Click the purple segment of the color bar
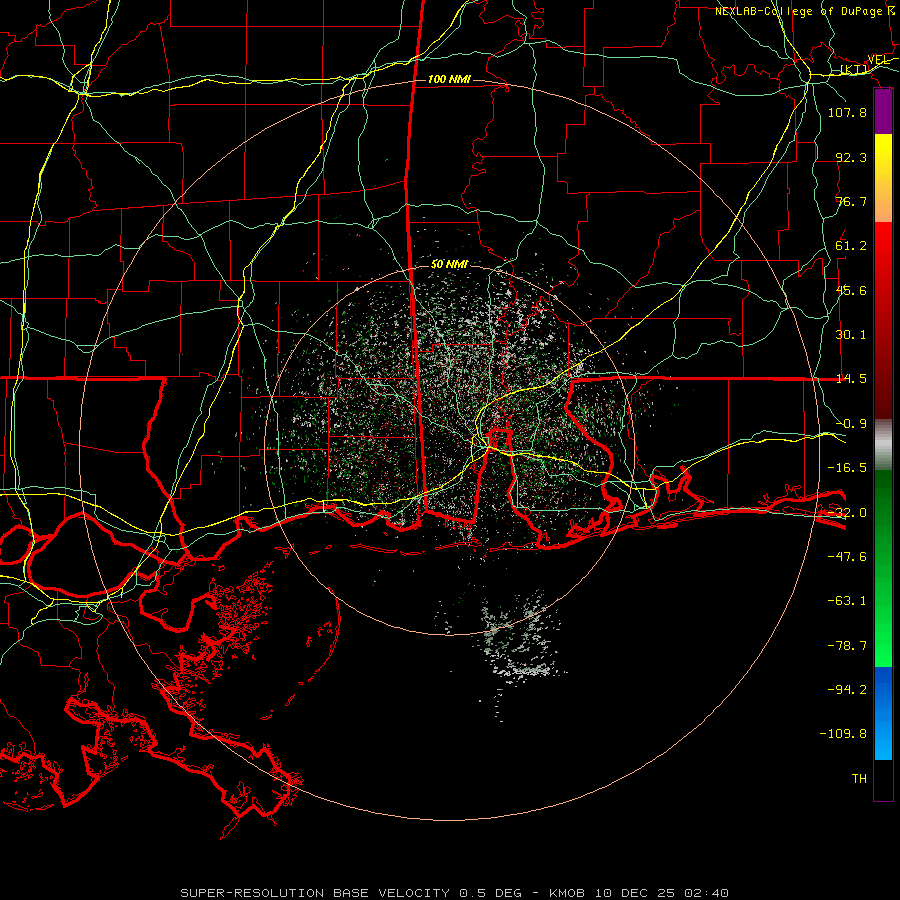This screenshot has width=900, height=900. pyautogui.click(x=883, y=112)
